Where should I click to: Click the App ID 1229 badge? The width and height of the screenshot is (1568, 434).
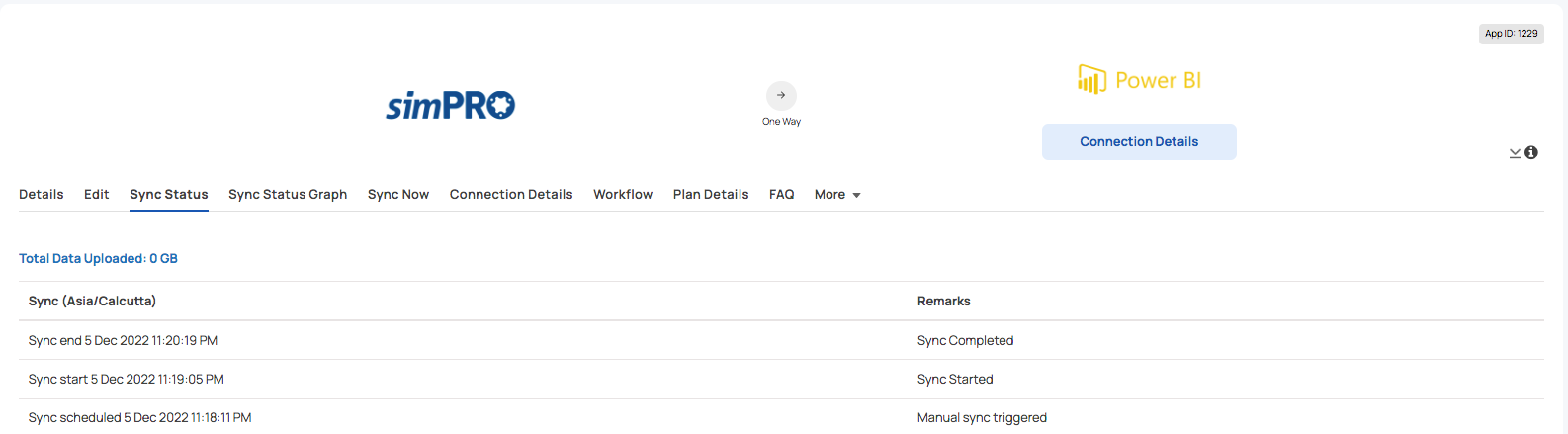point(1512,34)
